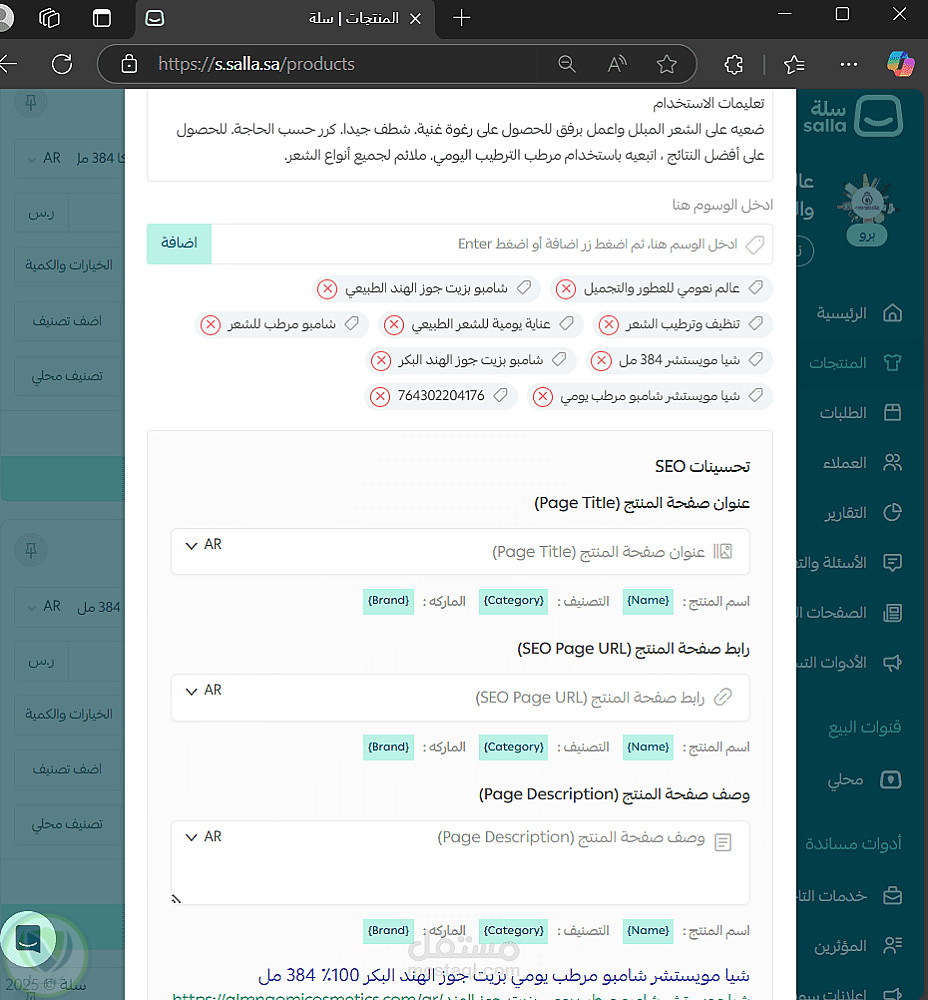This screenshot has height=1000, width=928.
Task: Insert {Name} variable under Page Description
Action: click(x=648, y=931)
